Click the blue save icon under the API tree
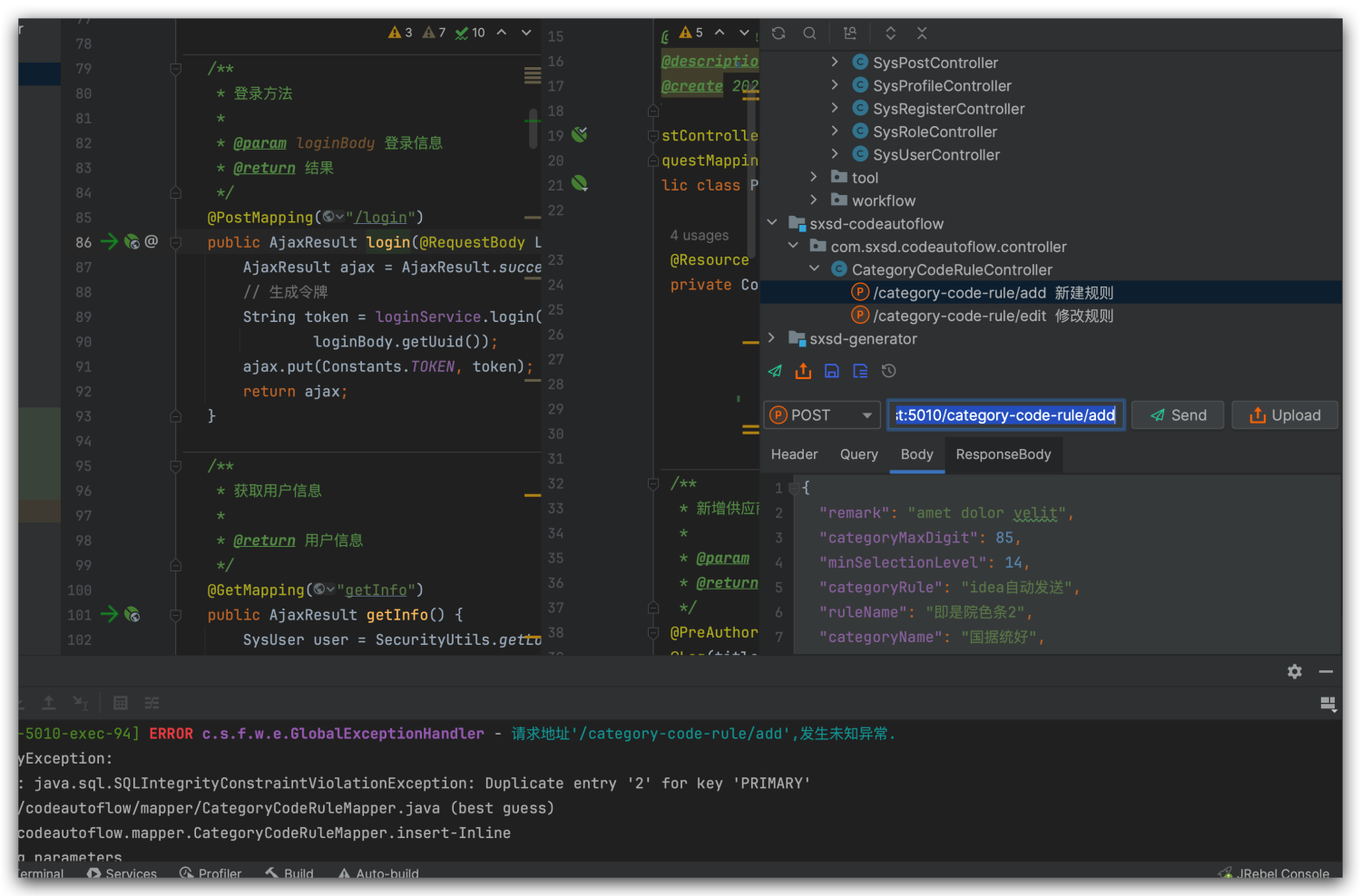This screenshot has width=1361, height=896. pyautogui.click(x=832, y=371)
